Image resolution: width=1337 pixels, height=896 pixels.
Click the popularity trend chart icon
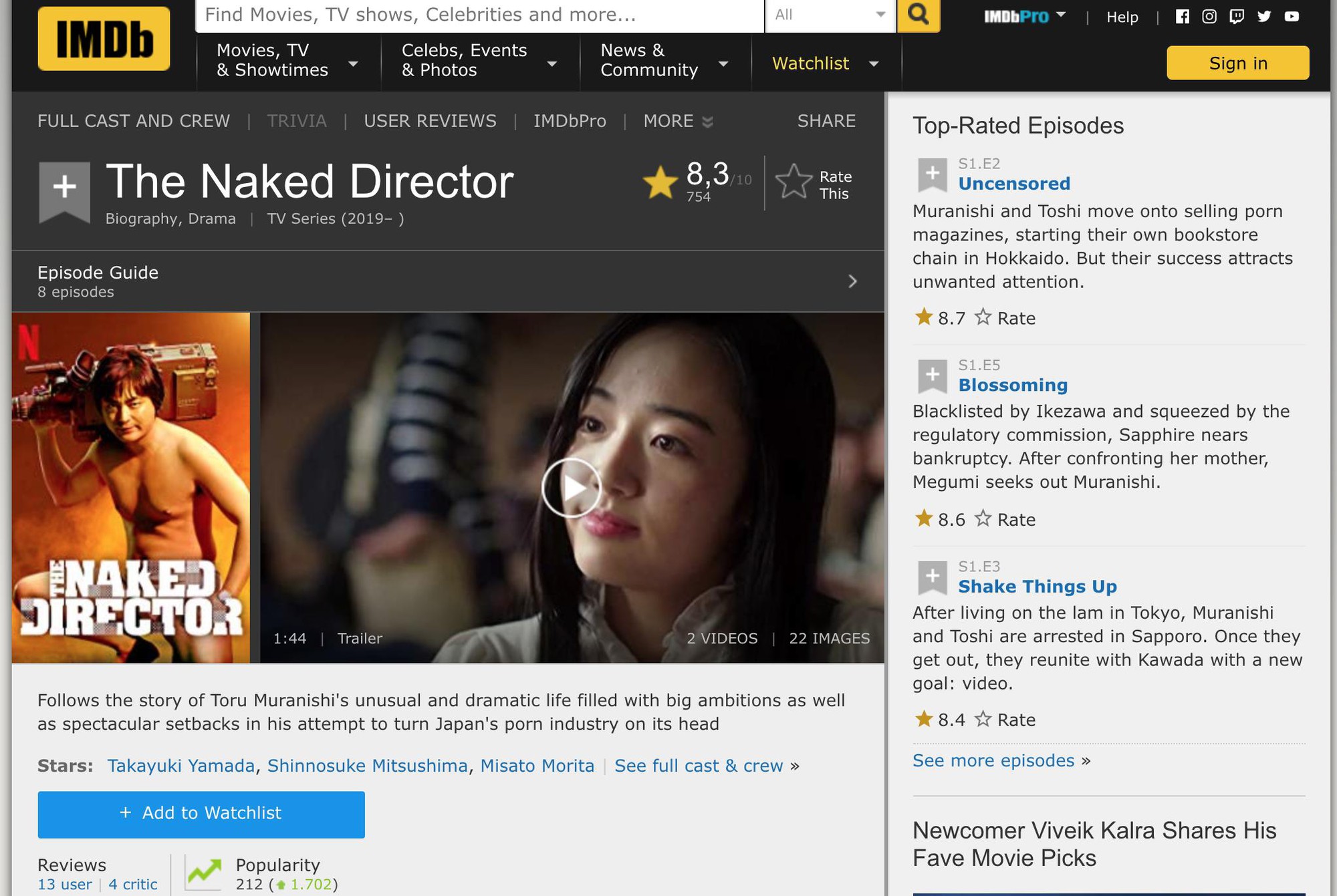tap(204, 873)
